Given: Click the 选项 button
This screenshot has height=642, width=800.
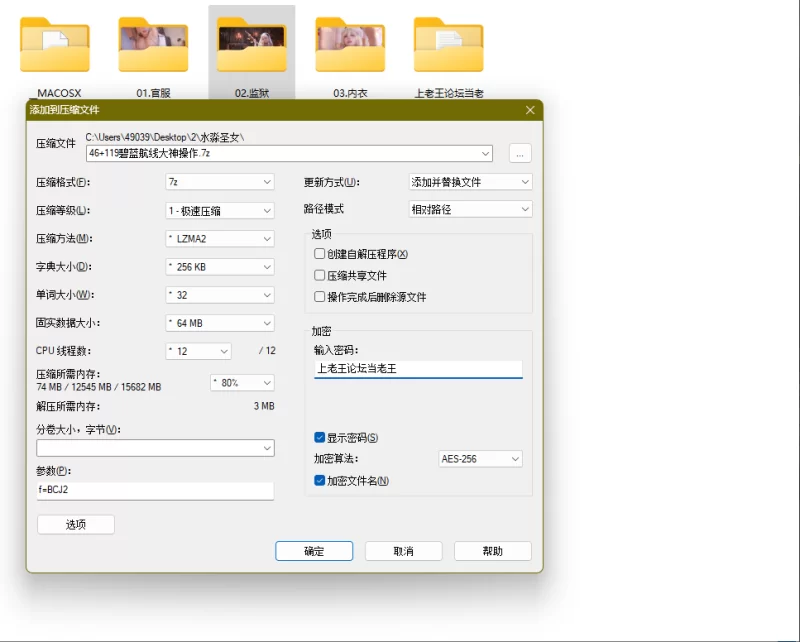Looking at the screenshot, I should tap(76, 525).
